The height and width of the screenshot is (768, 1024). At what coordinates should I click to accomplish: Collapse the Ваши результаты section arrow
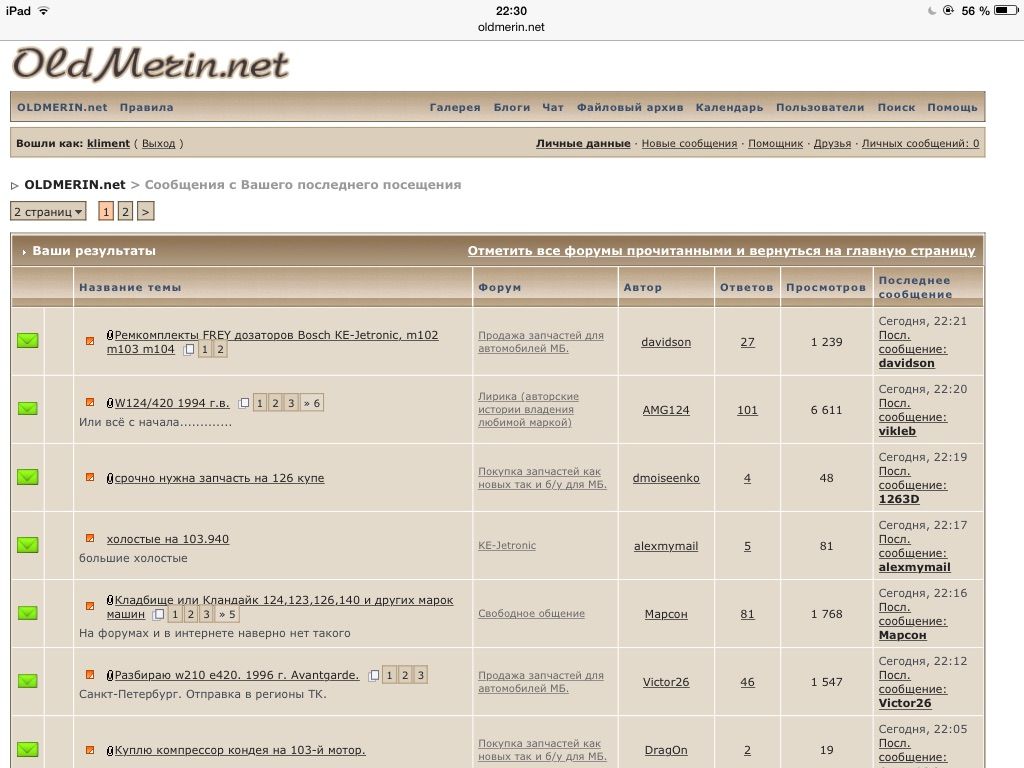tap(24, 252)
